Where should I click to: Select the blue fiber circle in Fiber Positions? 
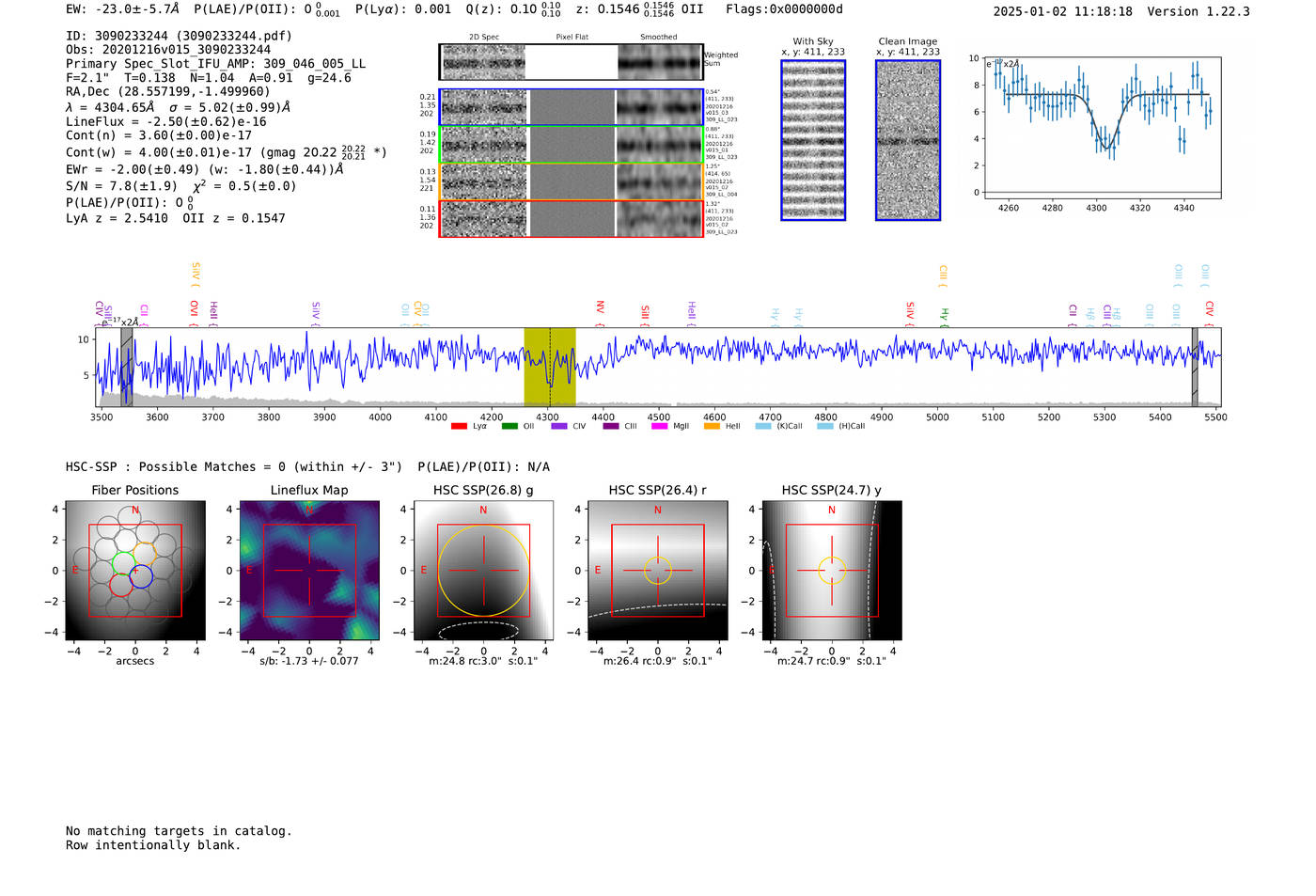pyautogui.click(x=141, y=577)
